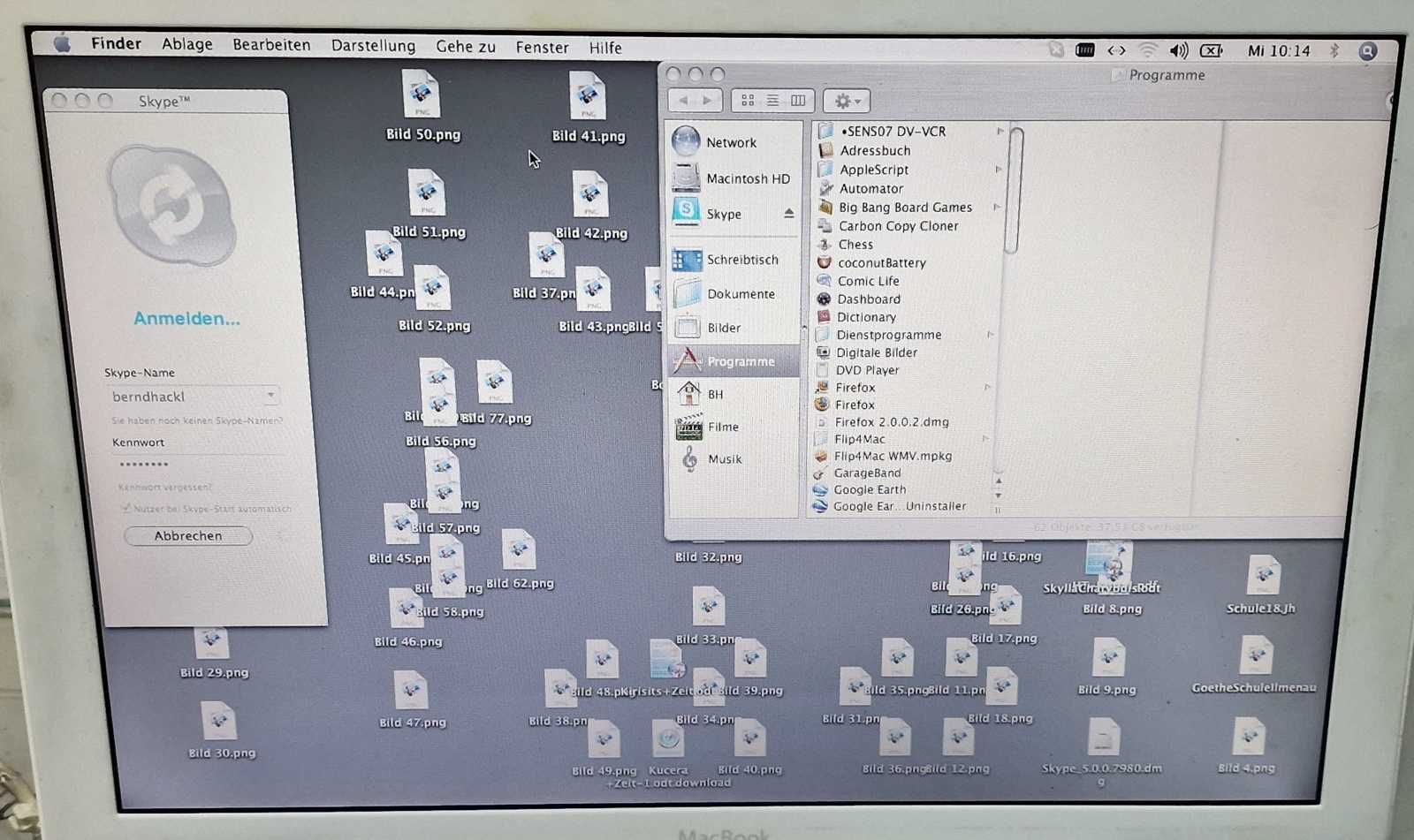This screenshot has width=1414, height=840.
Task: Select Comic Life in Programme list
Action: 868,281
